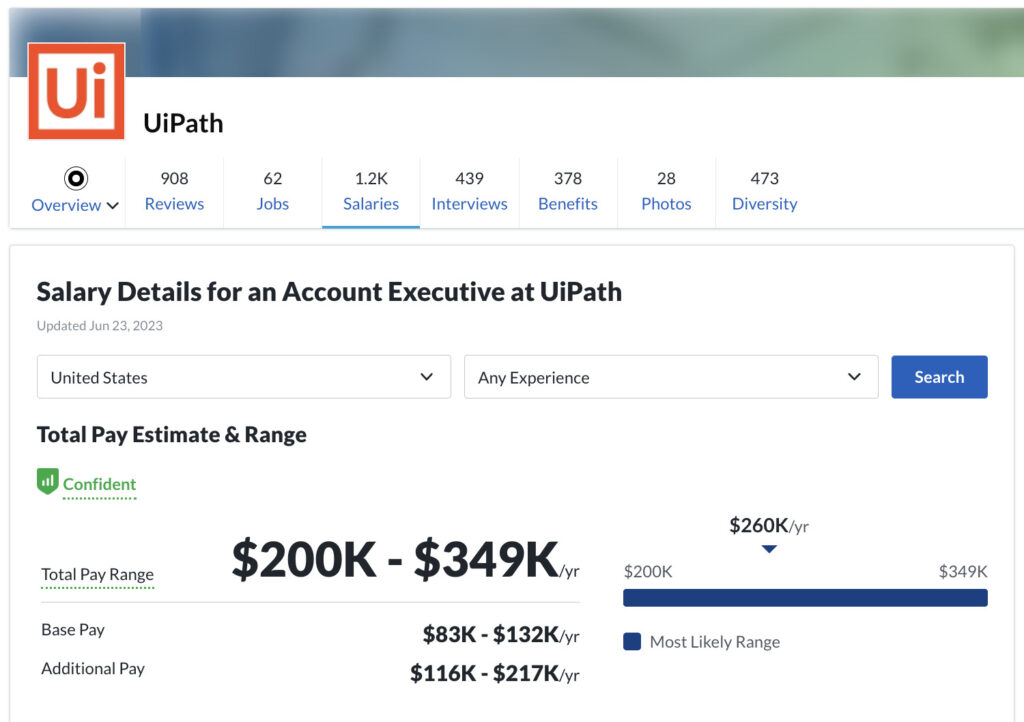
Task: Click the UiPath company logo
Action: (x=76, y=91)
